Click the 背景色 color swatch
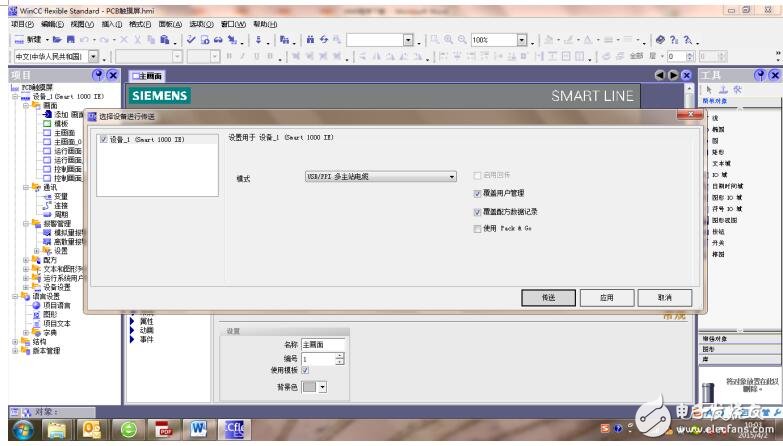This screenshot has height=446, width=783. point(310,387)
